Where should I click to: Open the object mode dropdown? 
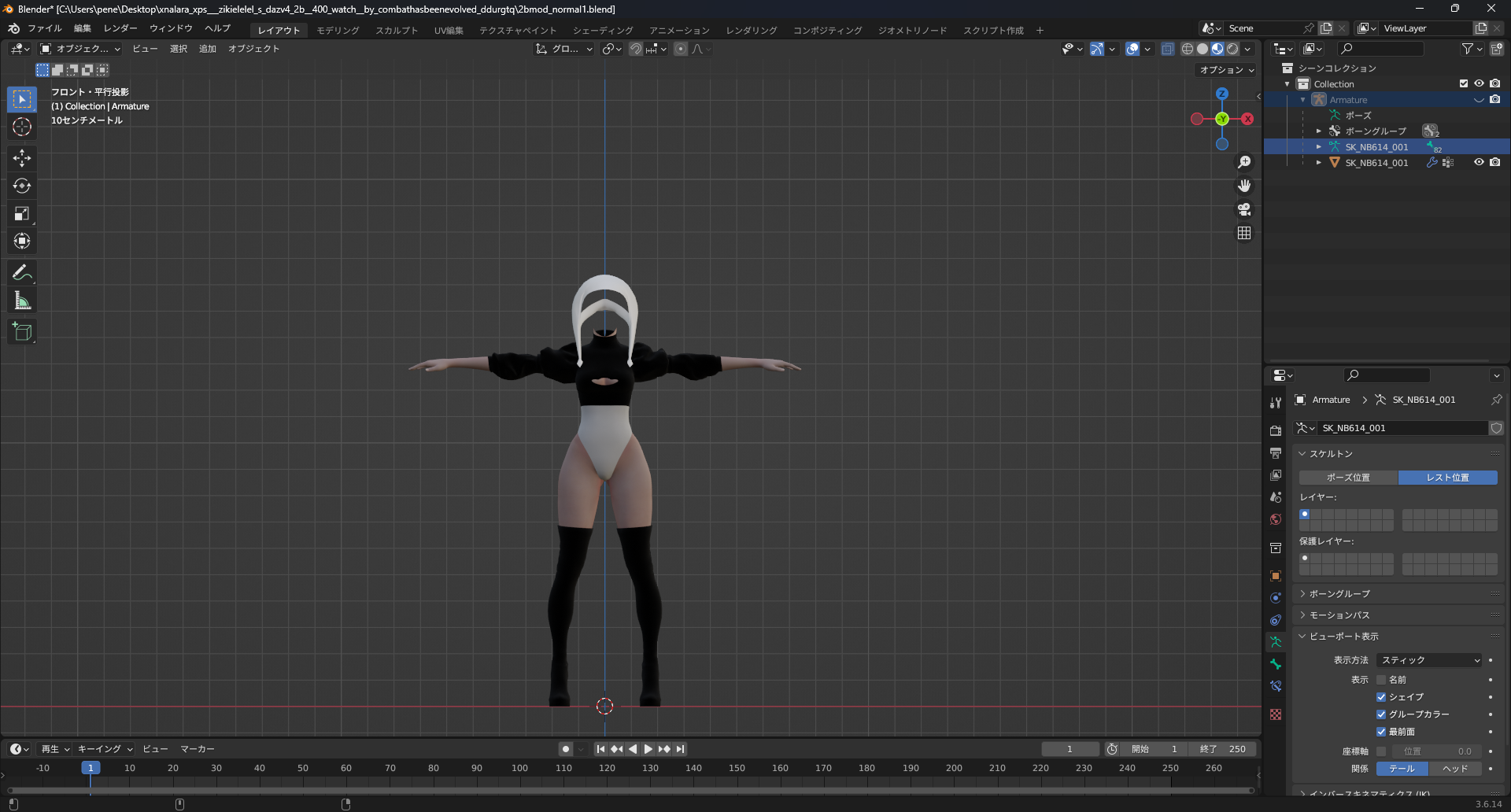coord(80,49)
